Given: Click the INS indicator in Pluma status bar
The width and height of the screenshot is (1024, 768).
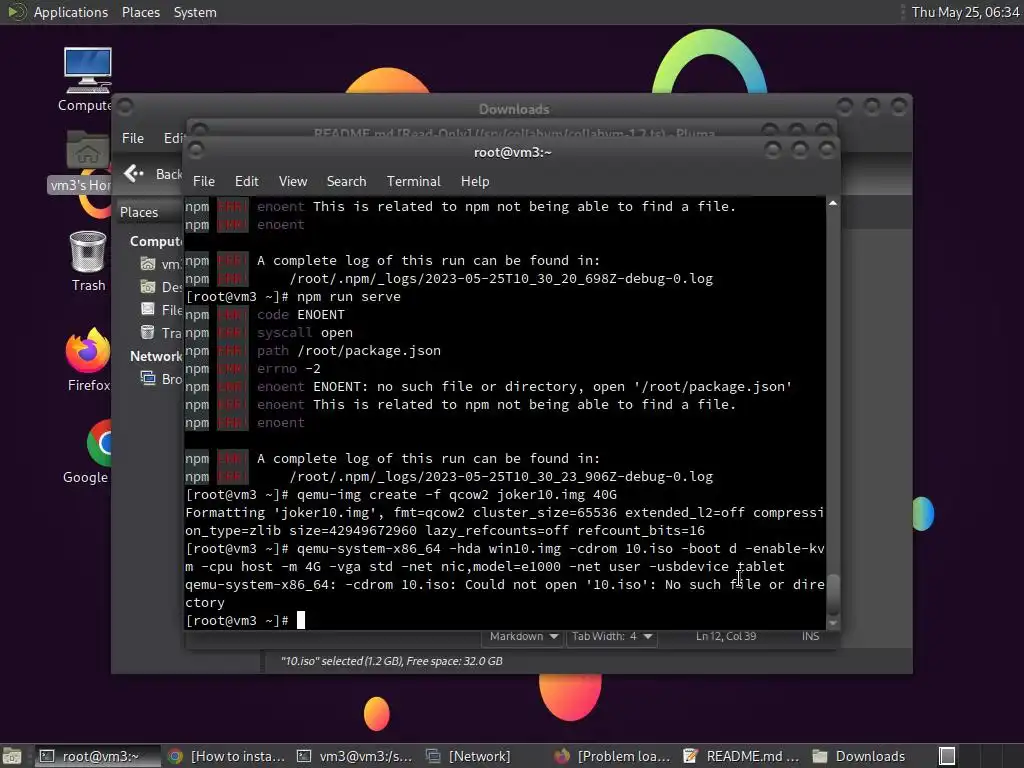Looking at the screenshot, I should click(810, 636).
